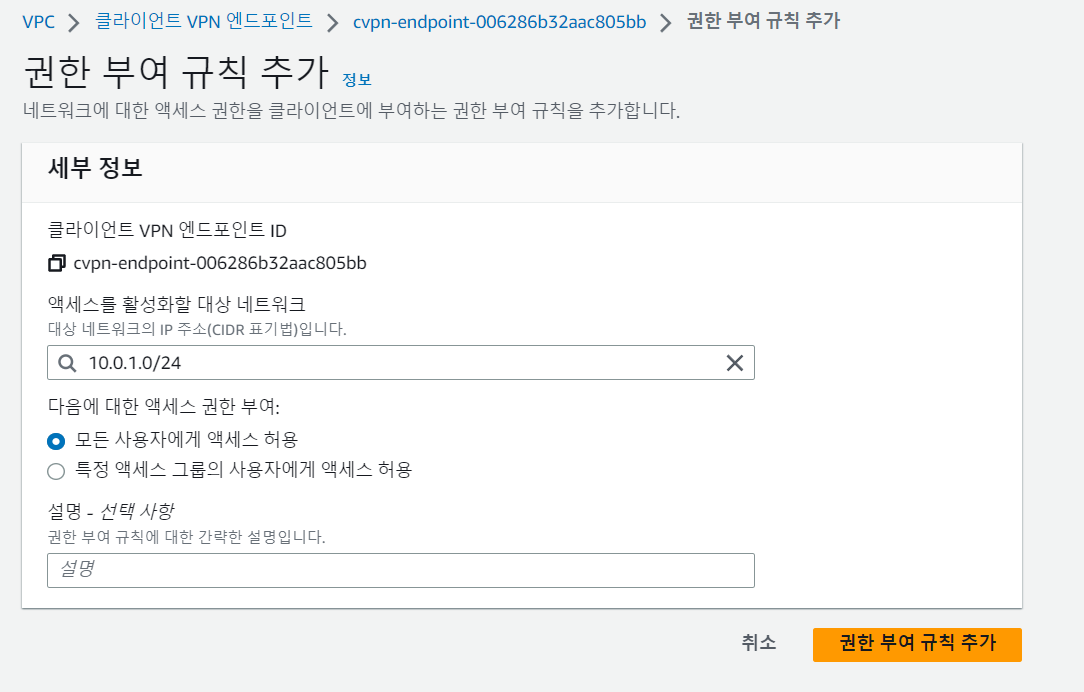The image size is (1084, 692).
Task: Clear the target network CIDR field
Action: [735, 363]
